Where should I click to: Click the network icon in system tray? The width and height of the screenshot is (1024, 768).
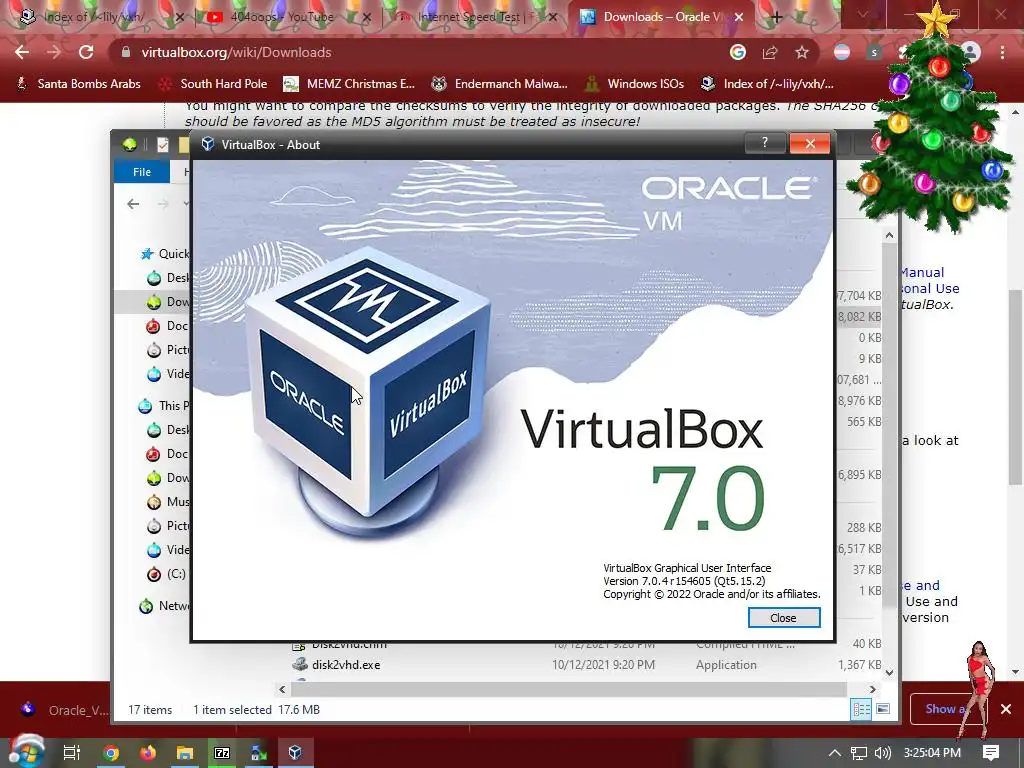(859, 753)
